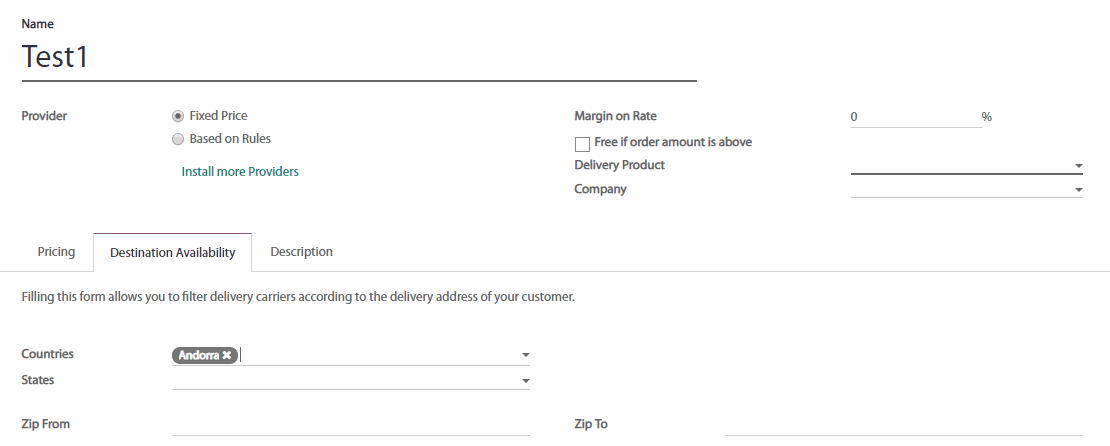Screen dimensions: 1110x446
Task: Click the Company input field
Action: pos(960,189)
